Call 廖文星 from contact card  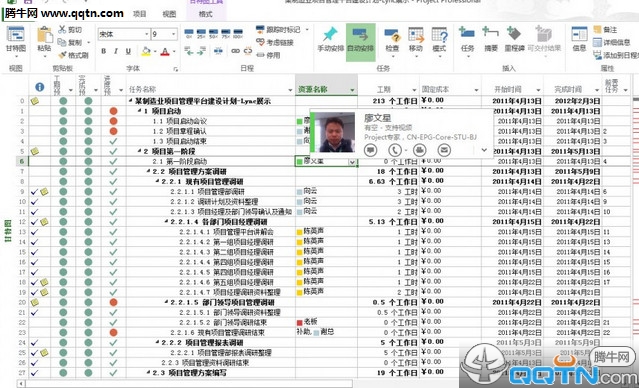(394, 150)
